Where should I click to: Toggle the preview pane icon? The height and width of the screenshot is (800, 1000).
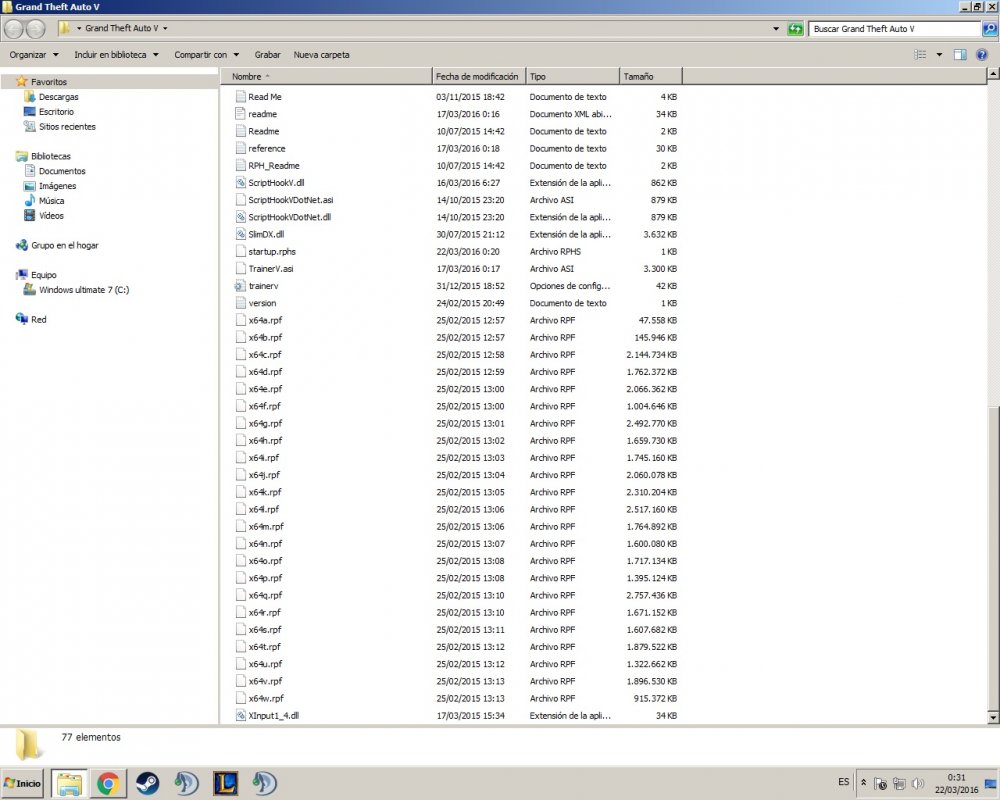tap(960, 55)
